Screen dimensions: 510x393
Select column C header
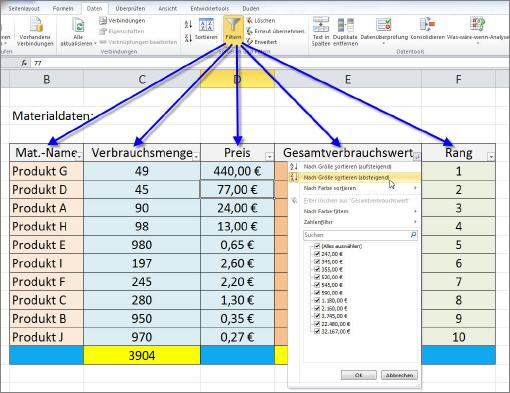(x=142, y=79)
